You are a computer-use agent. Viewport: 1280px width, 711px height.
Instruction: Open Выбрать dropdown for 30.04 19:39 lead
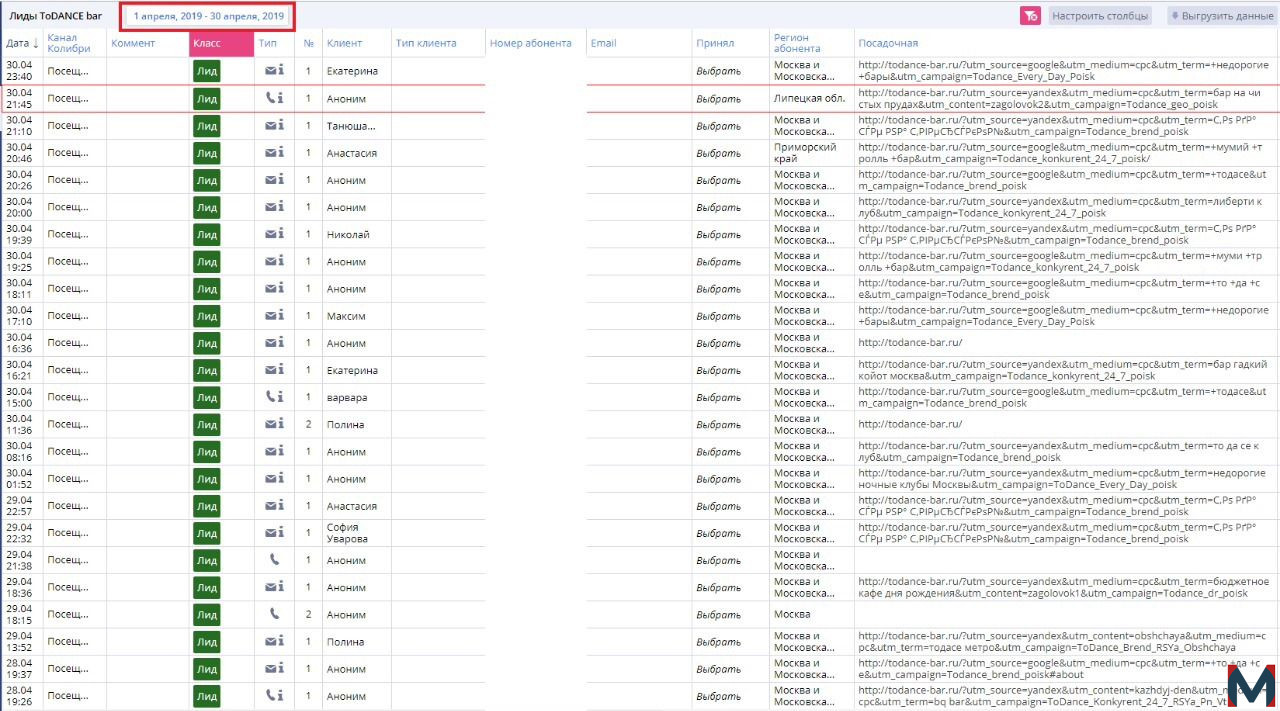[x=719, y=234]
